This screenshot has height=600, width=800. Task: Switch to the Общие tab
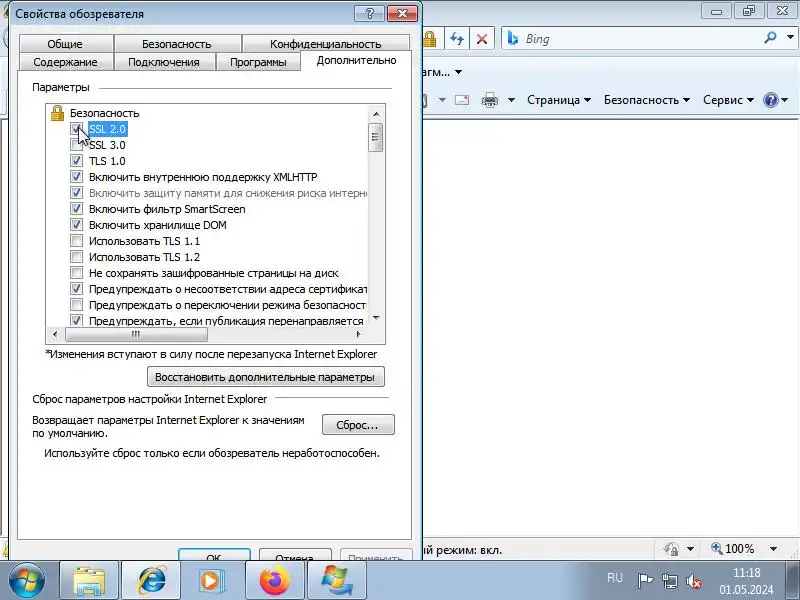pyautogui.click(x=65, y=44)
